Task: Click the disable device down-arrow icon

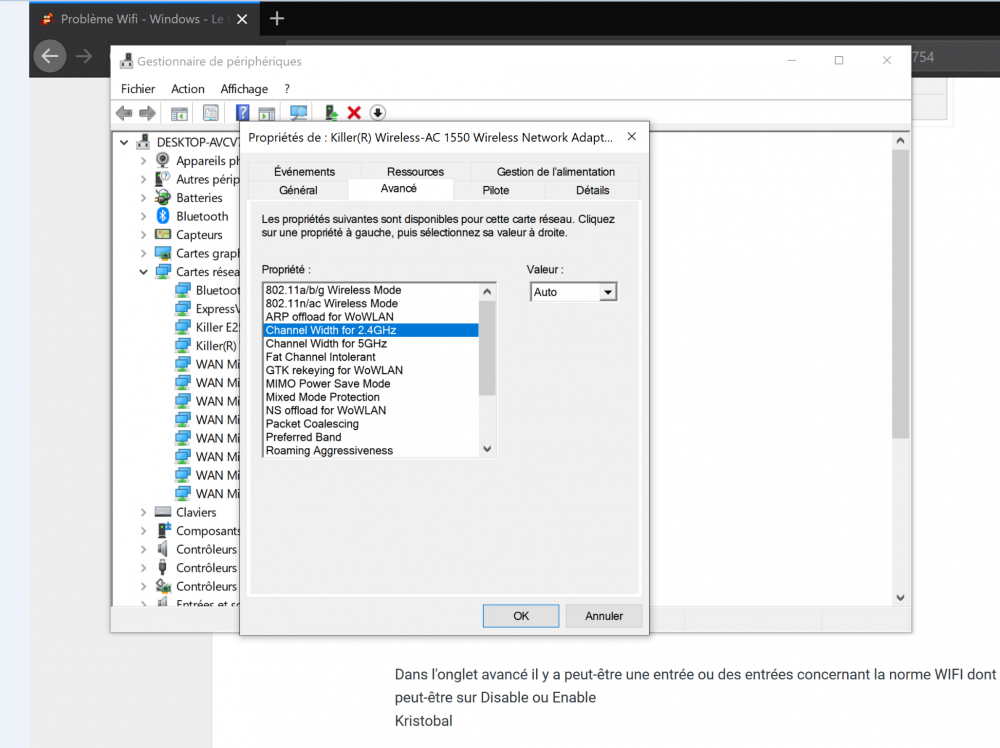Action: click(377, 113)
